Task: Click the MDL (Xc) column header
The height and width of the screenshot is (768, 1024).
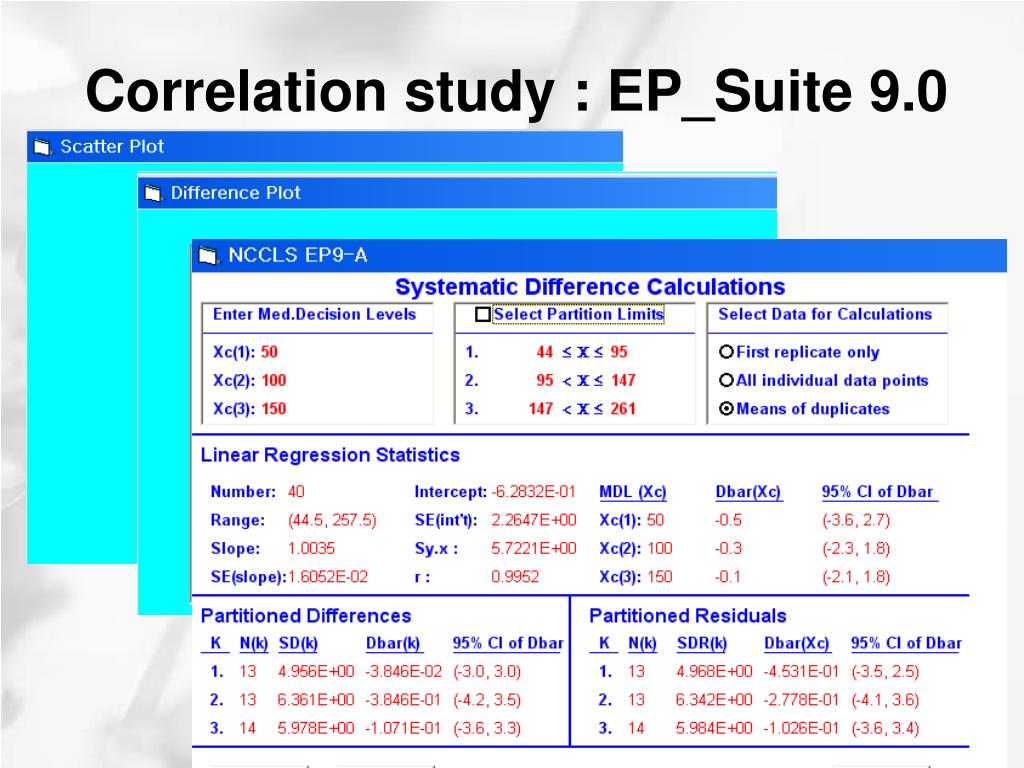Action: [633, 492]
